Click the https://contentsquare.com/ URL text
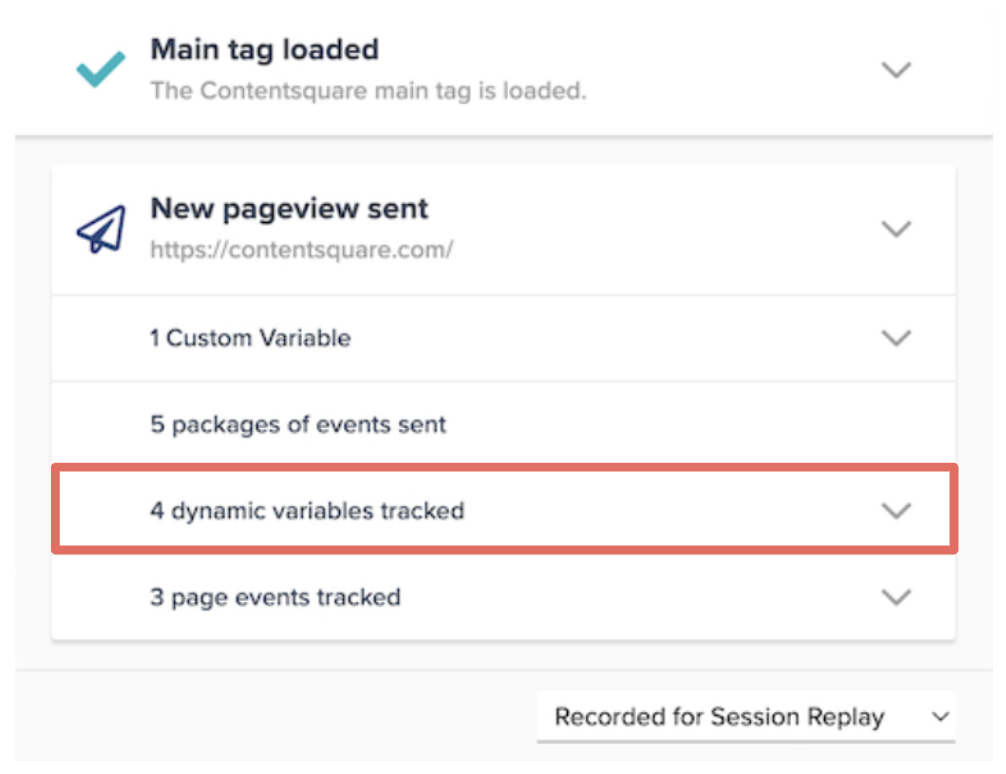Viewport: 1006px width, 774px height. click(302, 249)
